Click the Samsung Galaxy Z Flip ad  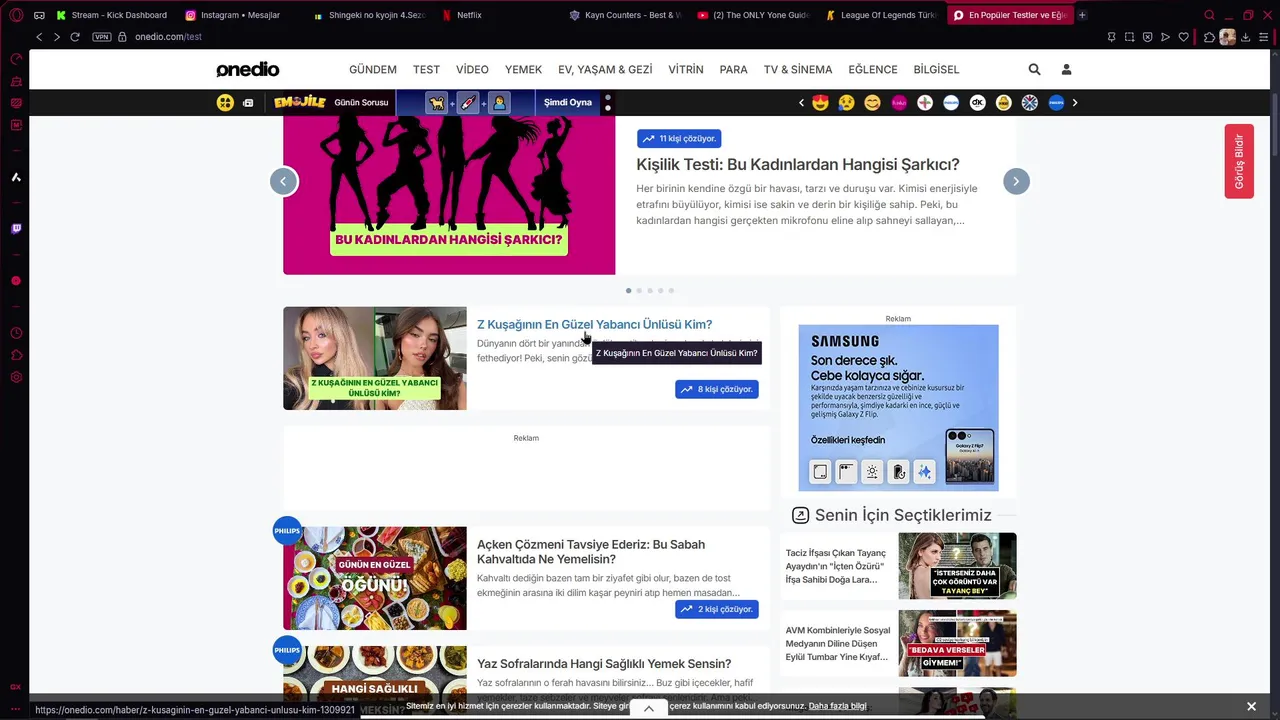pos(898,407)
